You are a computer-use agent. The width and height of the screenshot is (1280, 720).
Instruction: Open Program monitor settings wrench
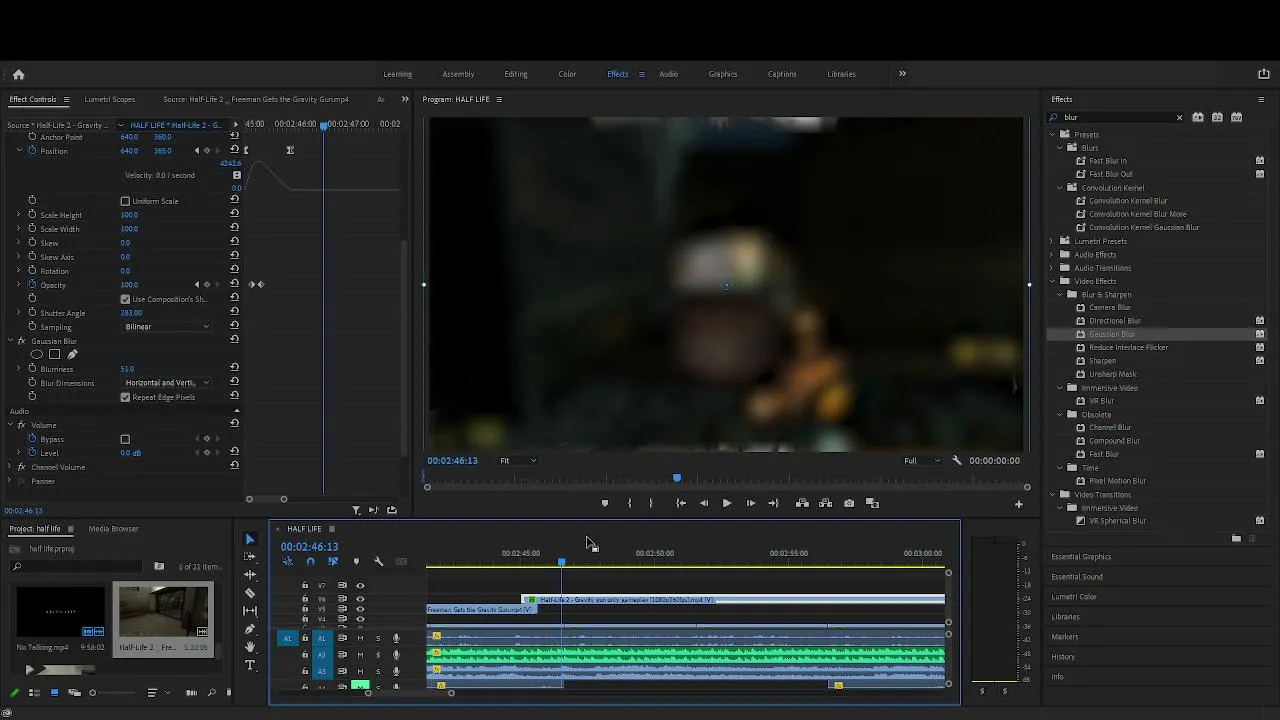pos(957,461)
